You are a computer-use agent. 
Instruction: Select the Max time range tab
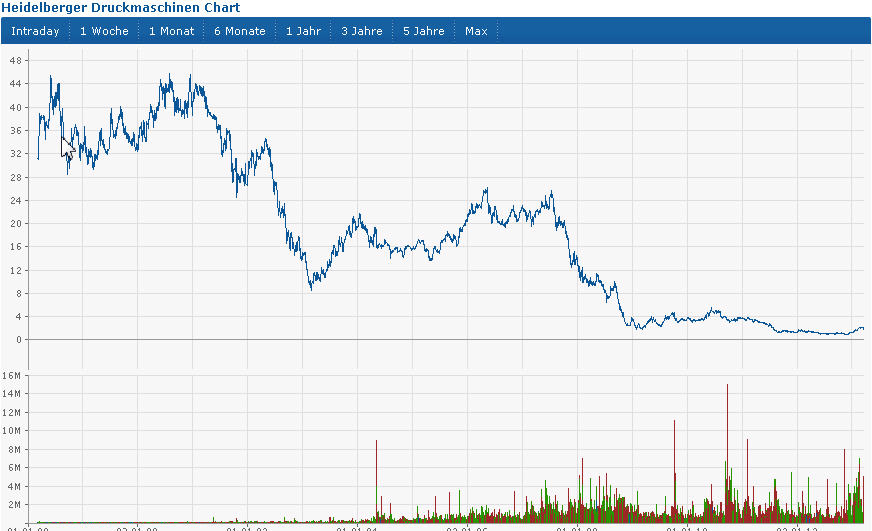476,31
